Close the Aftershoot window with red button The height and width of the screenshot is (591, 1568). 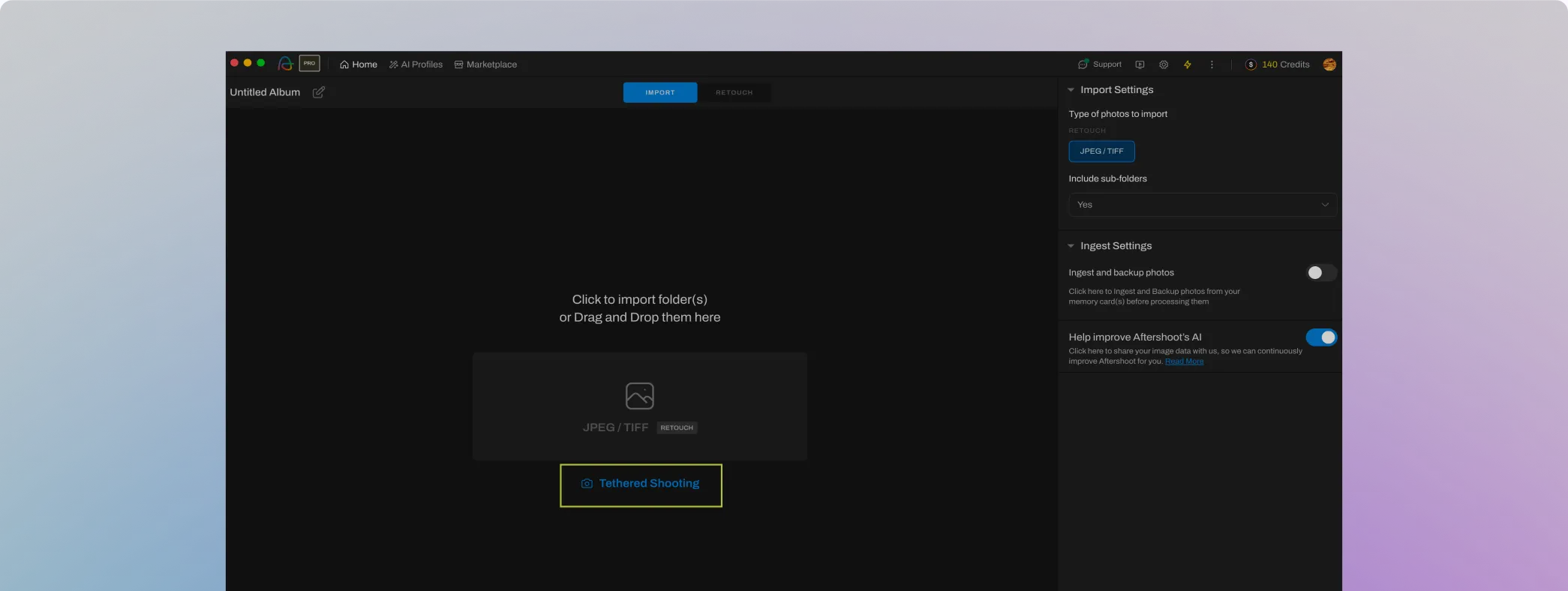tap(234, 63)
